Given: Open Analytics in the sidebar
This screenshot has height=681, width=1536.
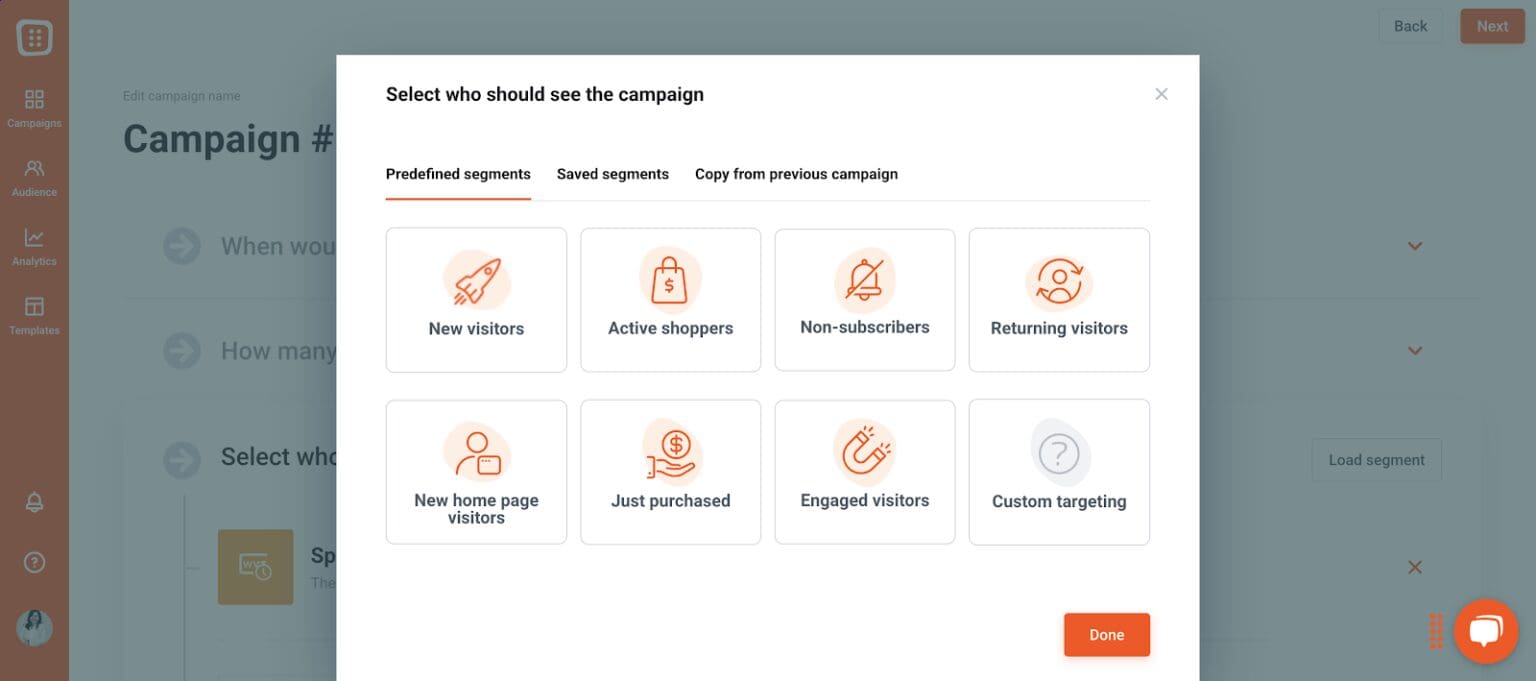Looking at the screenshot, I should pyautogui.click(x=34, y=246).
